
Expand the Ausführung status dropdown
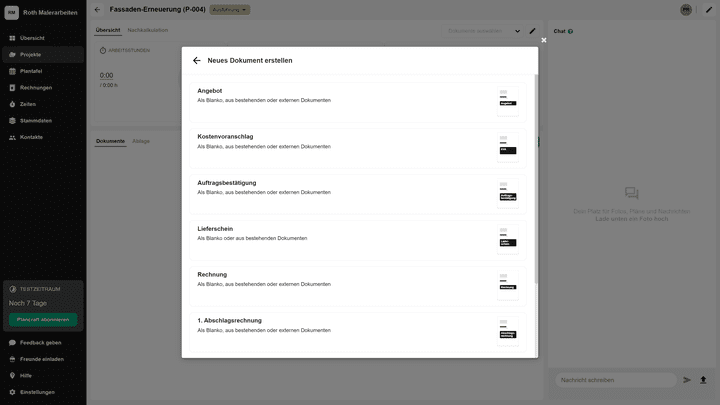pos(230,9)
